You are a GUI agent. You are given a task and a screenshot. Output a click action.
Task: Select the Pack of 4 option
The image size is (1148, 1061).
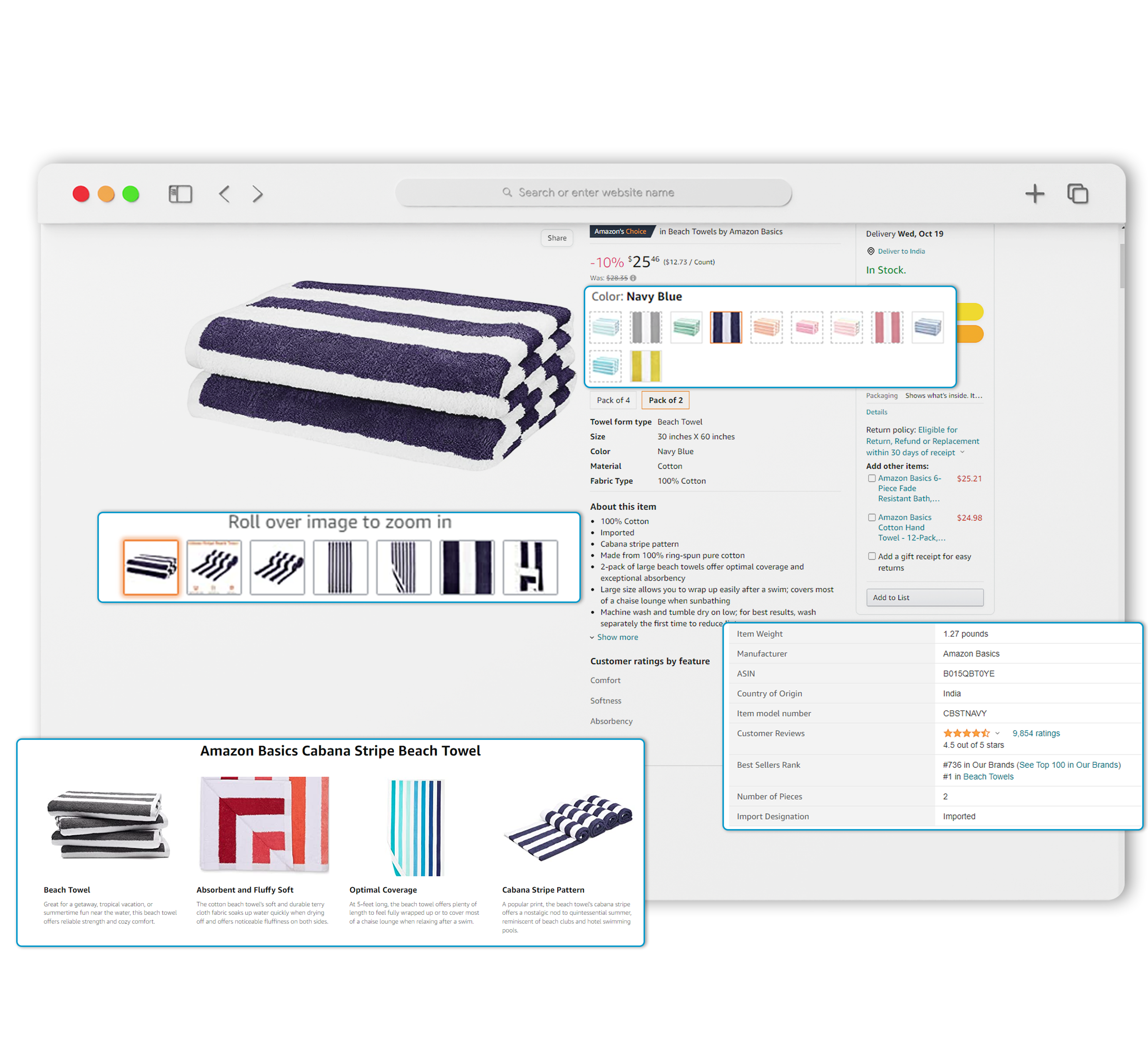pyautogui.click(x=613, y=400)
